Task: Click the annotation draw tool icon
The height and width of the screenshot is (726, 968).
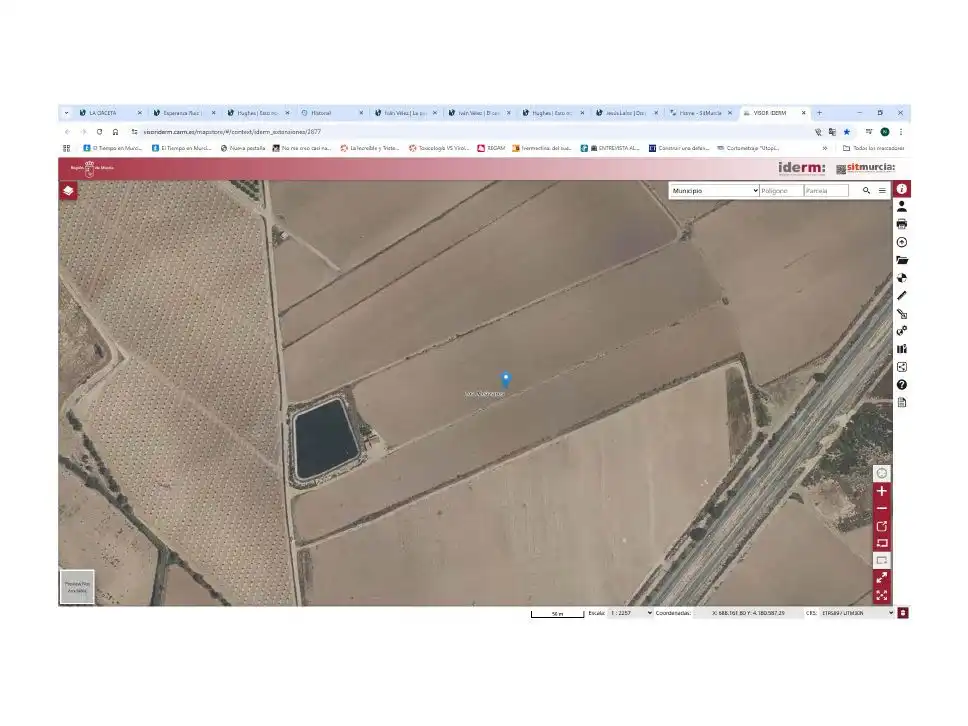Action: click(x=901, y=314)
